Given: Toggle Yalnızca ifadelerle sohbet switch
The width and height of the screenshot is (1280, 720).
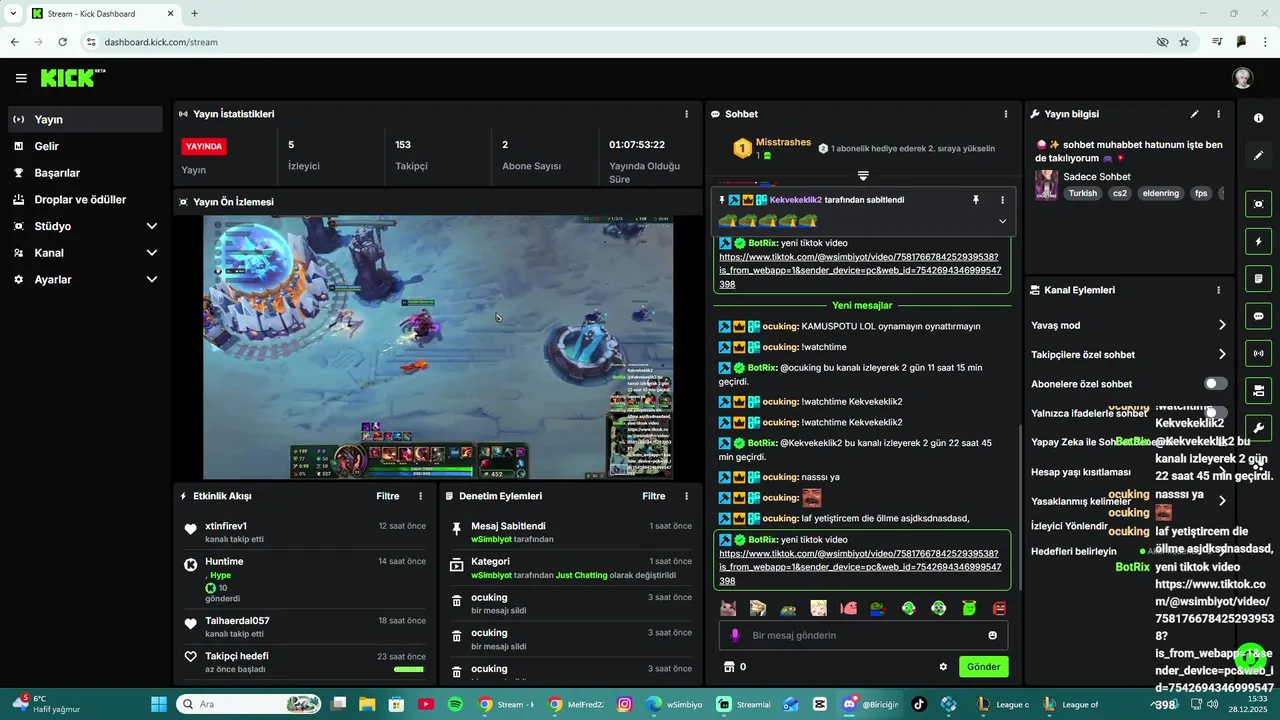Looking at the screenshot, I should 1215,412.
